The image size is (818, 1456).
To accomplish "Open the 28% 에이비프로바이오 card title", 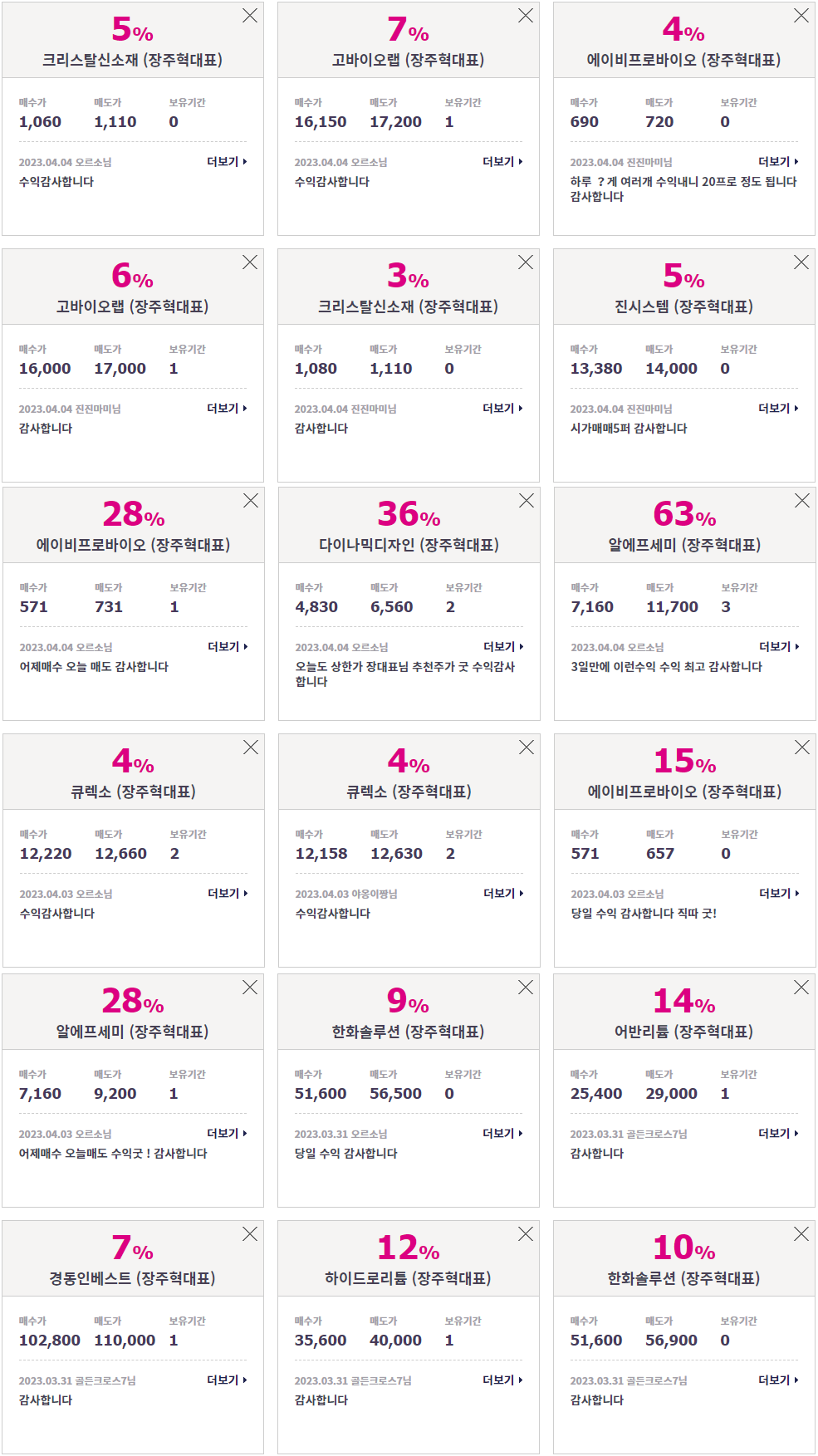I will coord(133,545).
